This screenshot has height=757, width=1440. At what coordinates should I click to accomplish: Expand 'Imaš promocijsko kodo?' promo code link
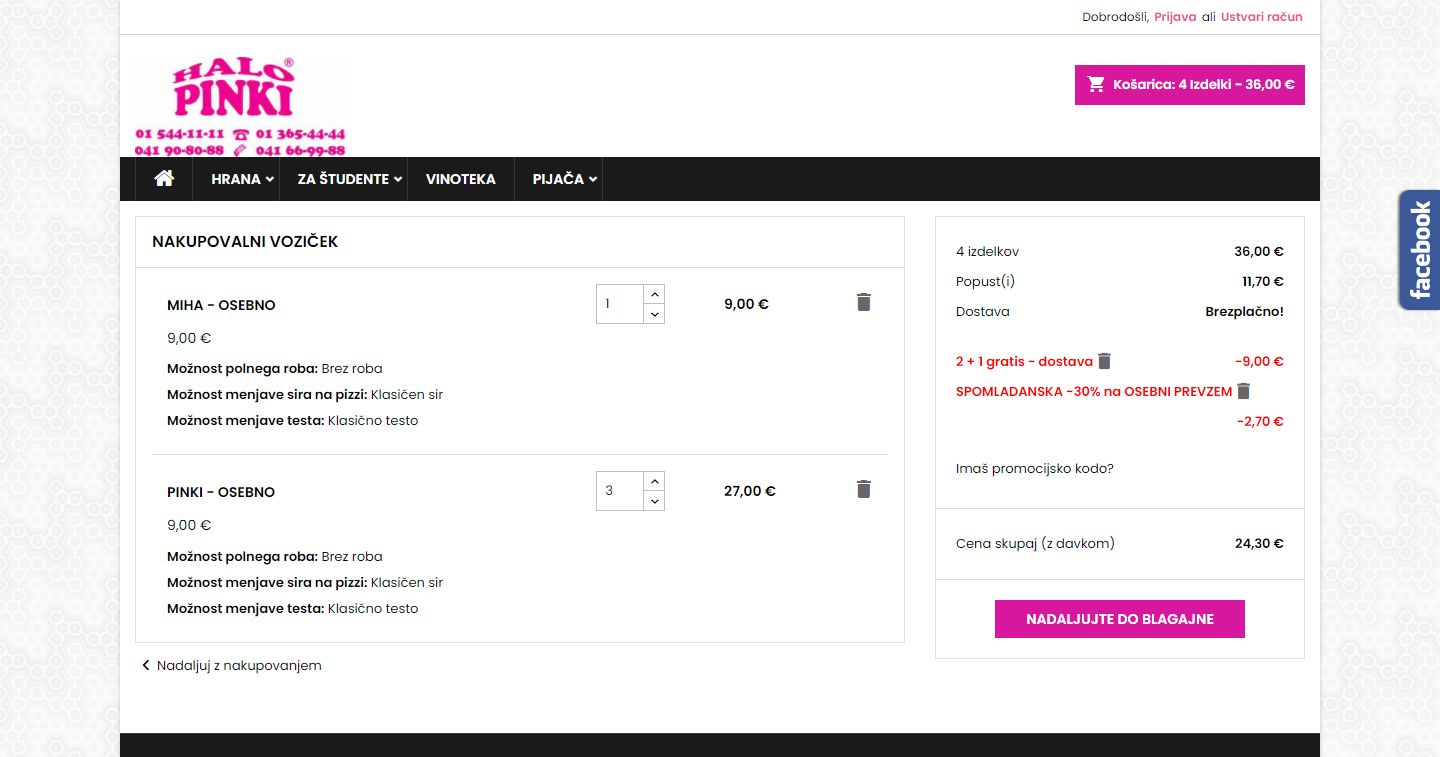coord(1034,468)
